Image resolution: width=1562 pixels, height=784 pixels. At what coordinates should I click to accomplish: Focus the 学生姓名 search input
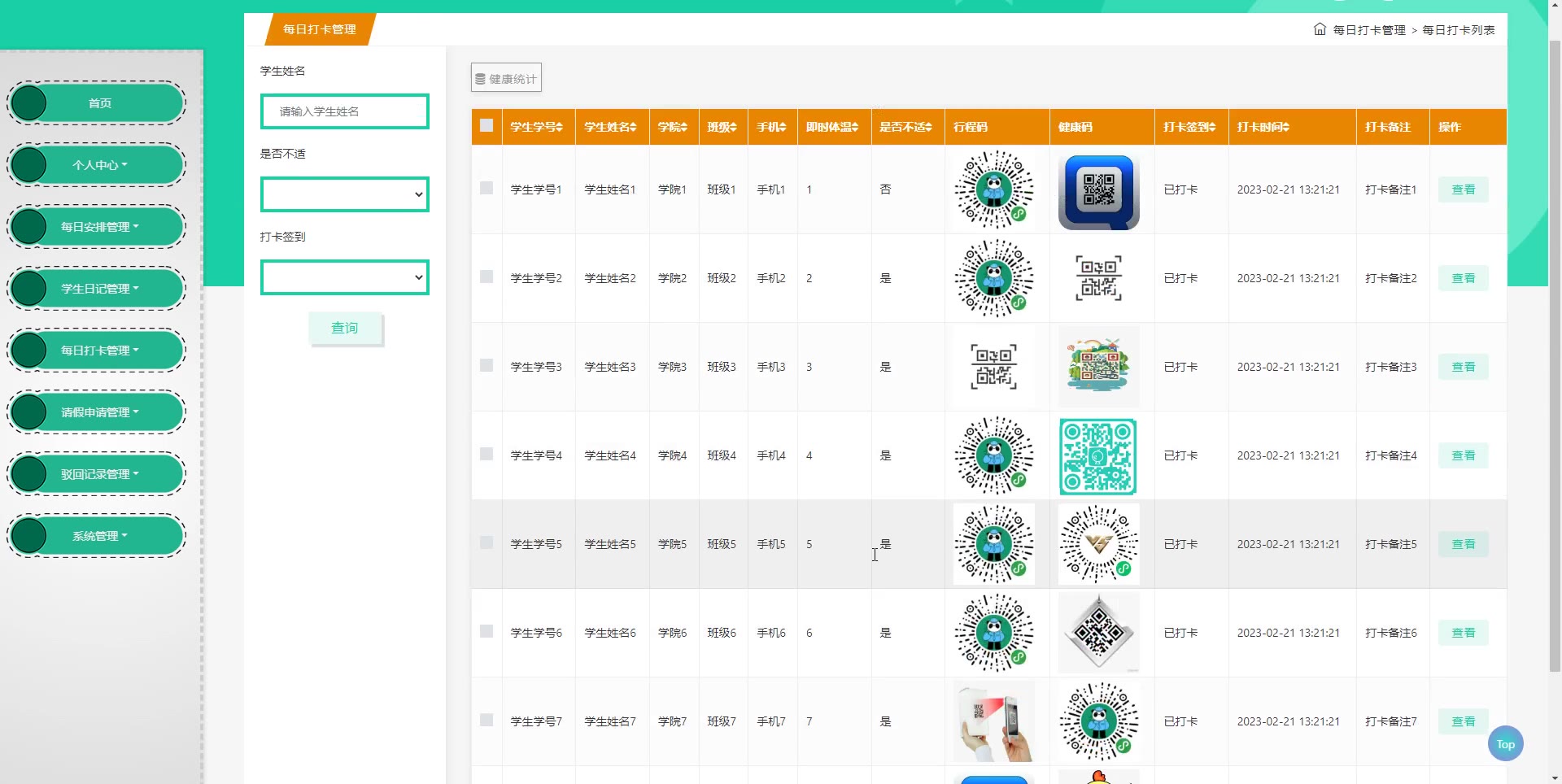(345, 111)
